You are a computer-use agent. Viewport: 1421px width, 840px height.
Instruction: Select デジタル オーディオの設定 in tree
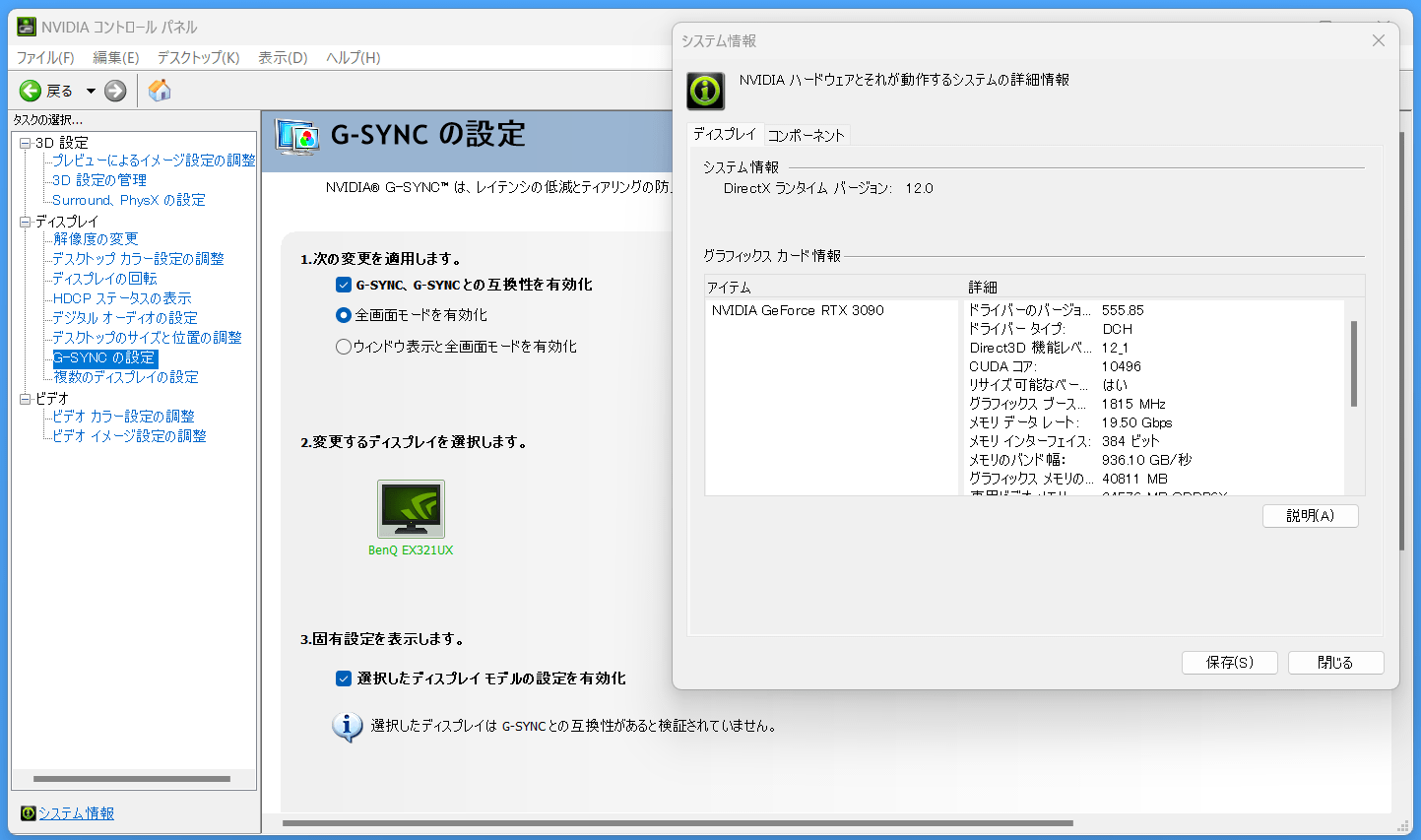[x=125, y=318]
